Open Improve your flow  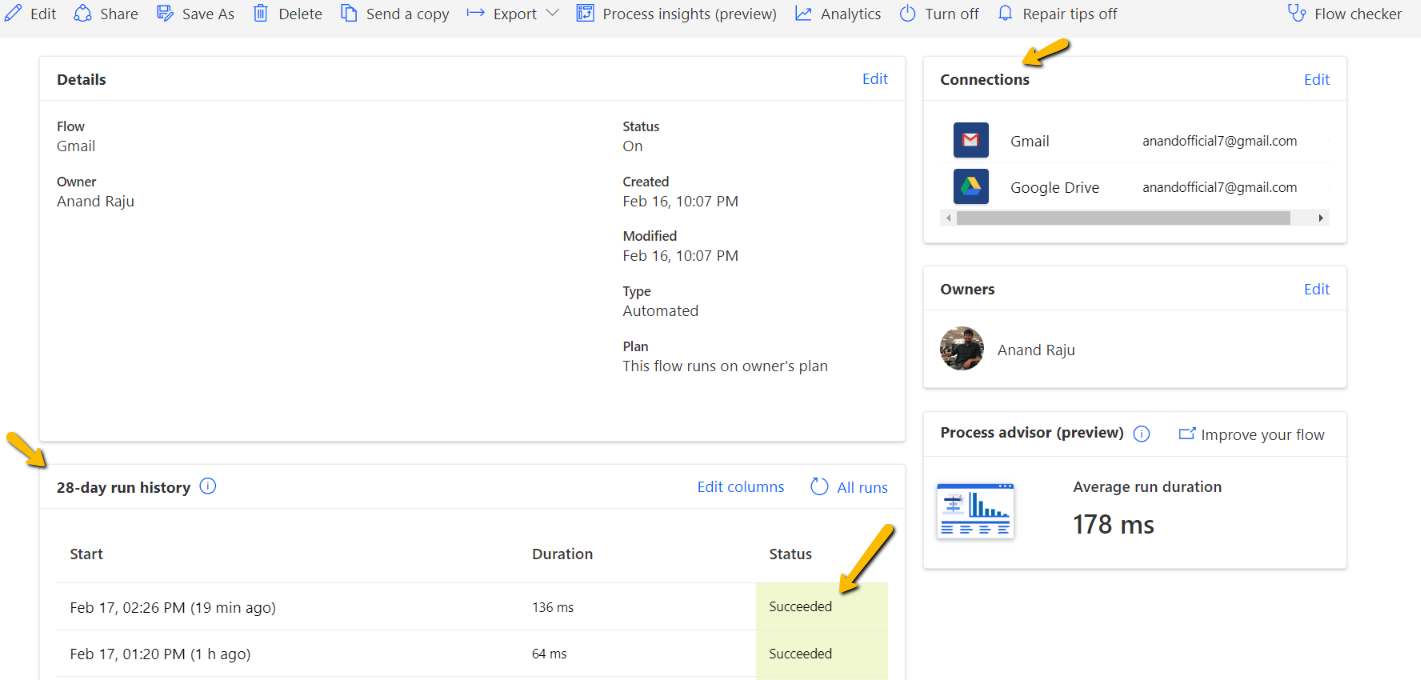click(x=1251, y=434)
